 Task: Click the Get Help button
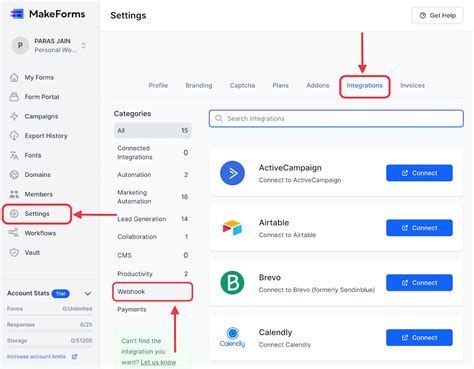[x=437, y=15]
